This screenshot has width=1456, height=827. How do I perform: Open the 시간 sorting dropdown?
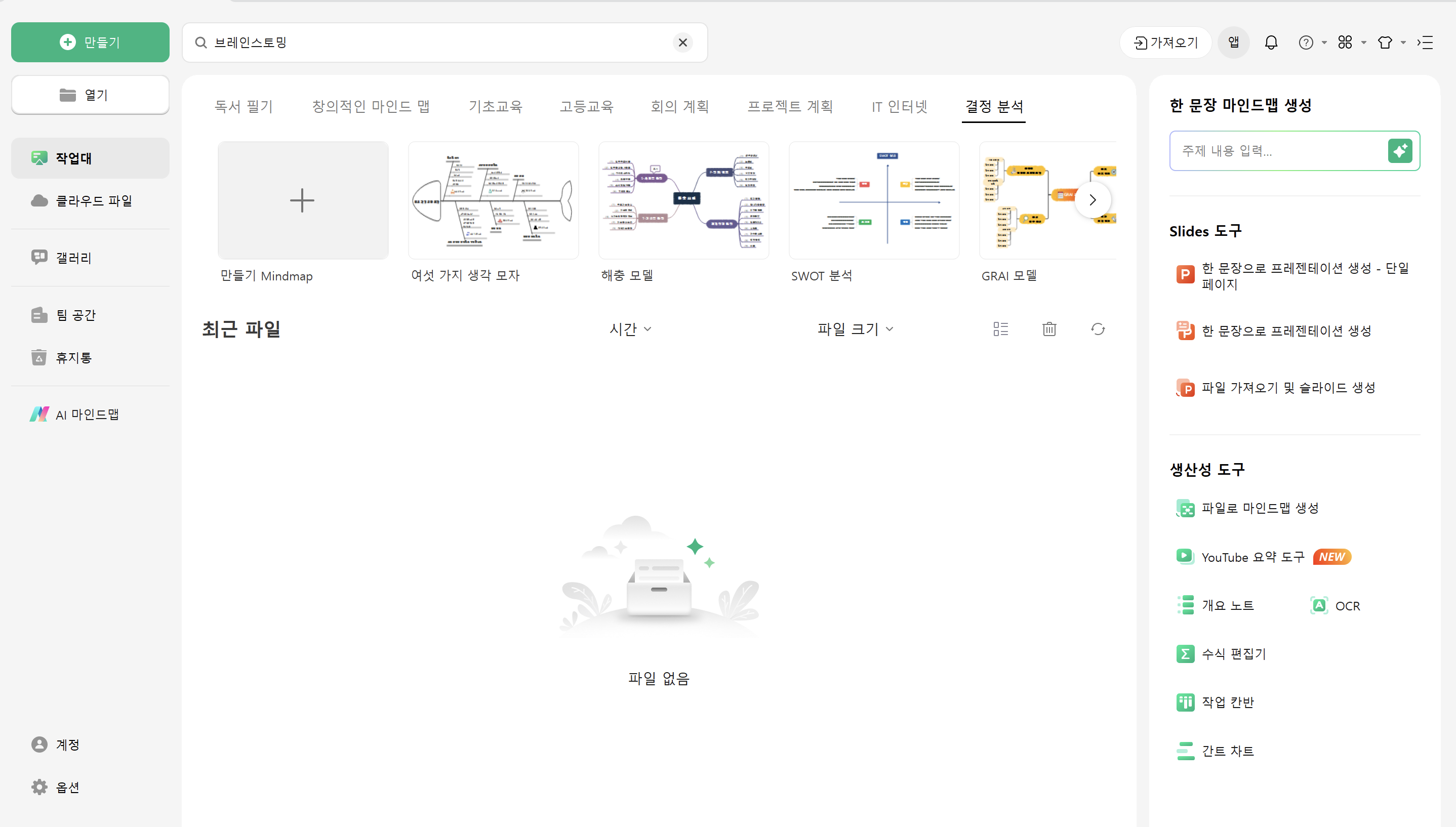coord(630,329)
